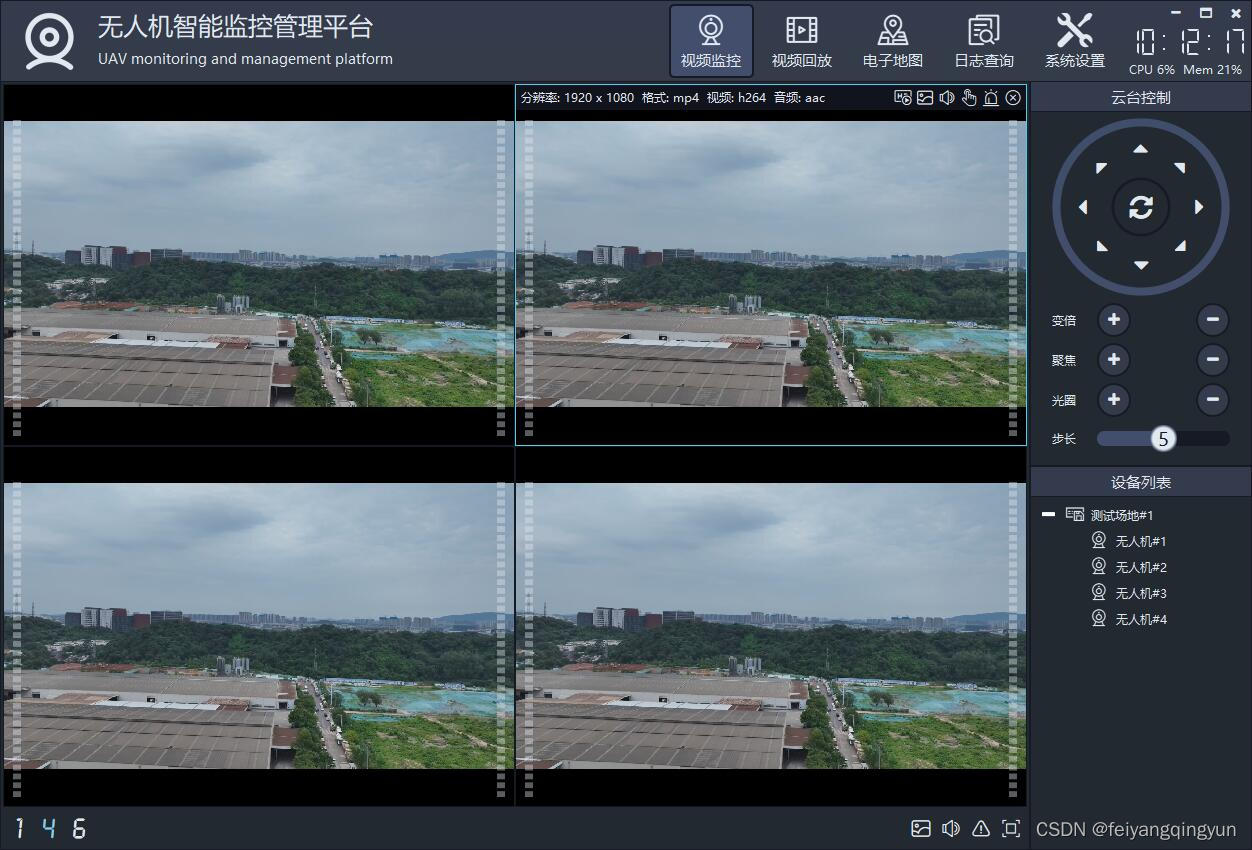This screenshot has width=1252, height=850.
Task: Click the 聚焦 minus button
Action: click(x=1212, y=359)
